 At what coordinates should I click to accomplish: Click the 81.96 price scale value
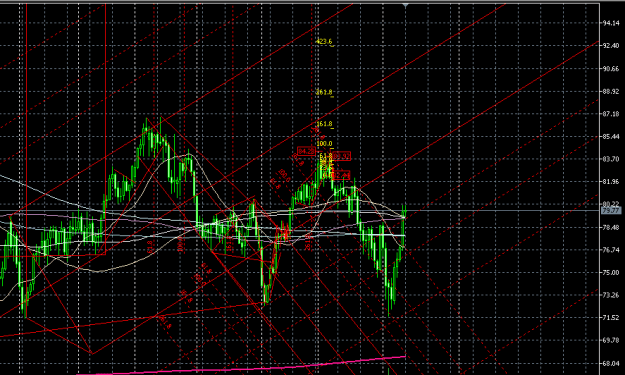(x=611, y=182)
